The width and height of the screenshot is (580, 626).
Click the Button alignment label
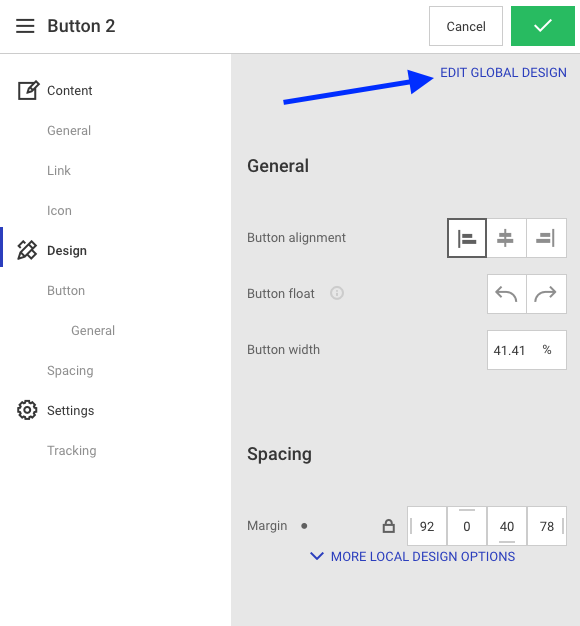[296, 238]
